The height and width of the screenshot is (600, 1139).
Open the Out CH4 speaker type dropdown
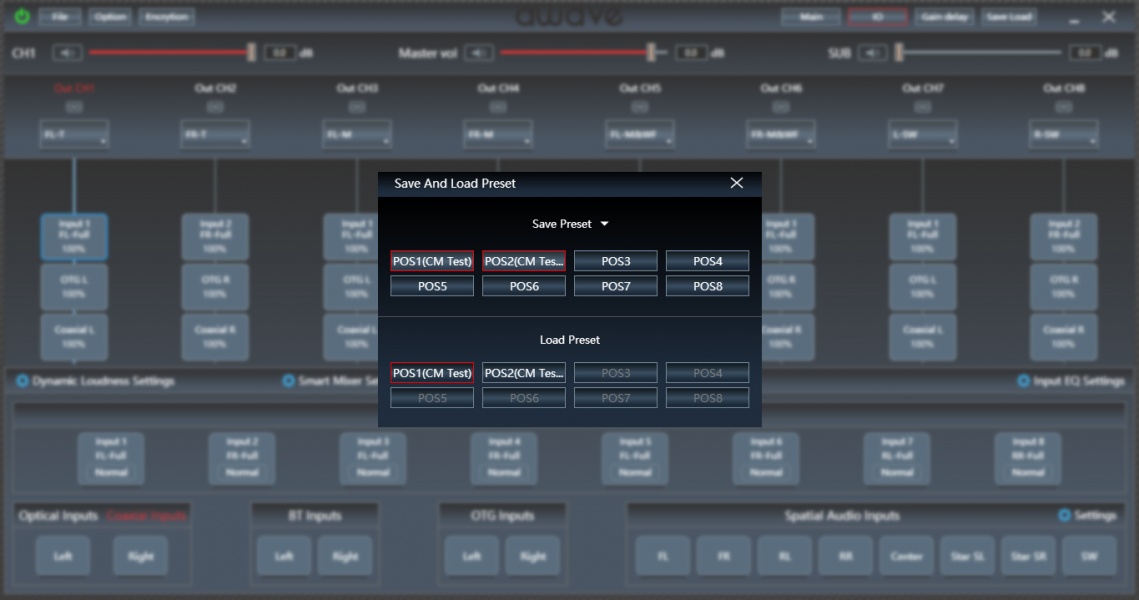[x=498, y=134]
